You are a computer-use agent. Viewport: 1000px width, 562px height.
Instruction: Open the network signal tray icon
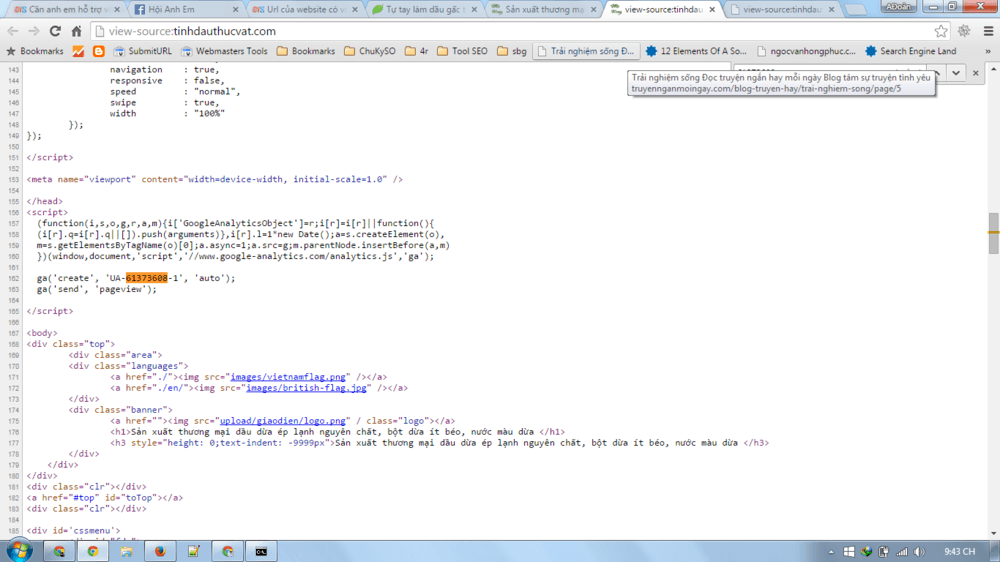(x=902, y=552)
